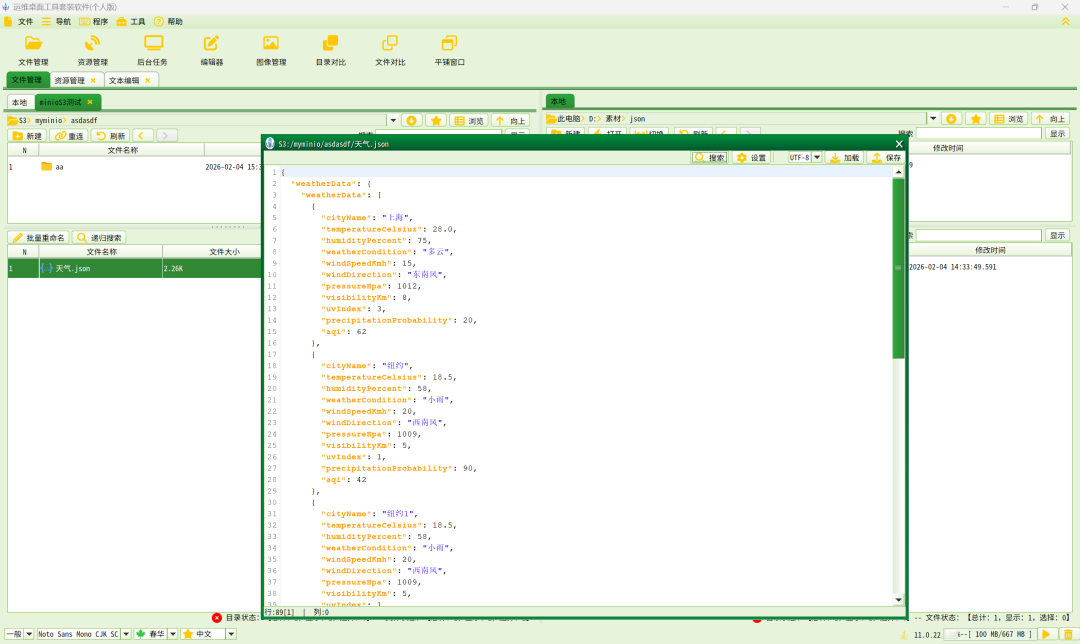Click 保存 to save the JSON file
Image resolution: width=1080 pixels, height=644 pixels.
pyautogui.click(x=886, y=158)
